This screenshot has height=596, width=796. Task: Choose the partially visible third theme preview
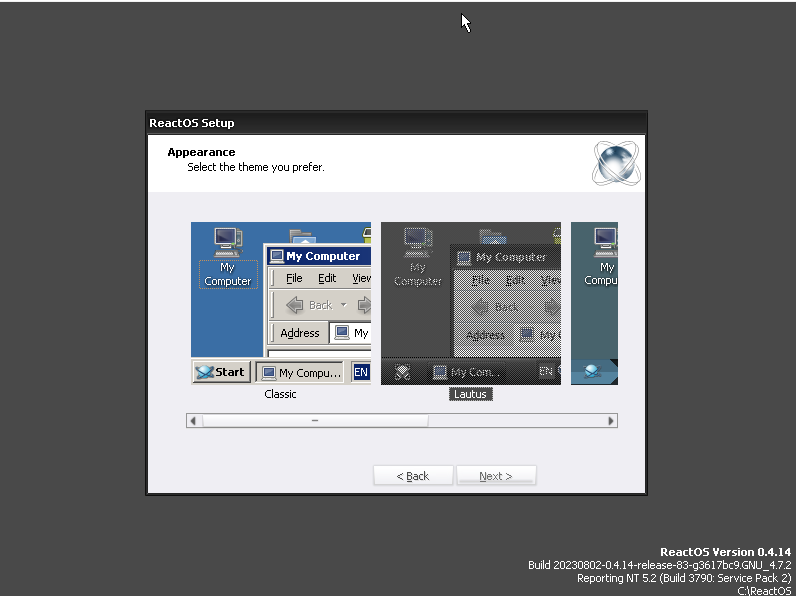point(594,303)
